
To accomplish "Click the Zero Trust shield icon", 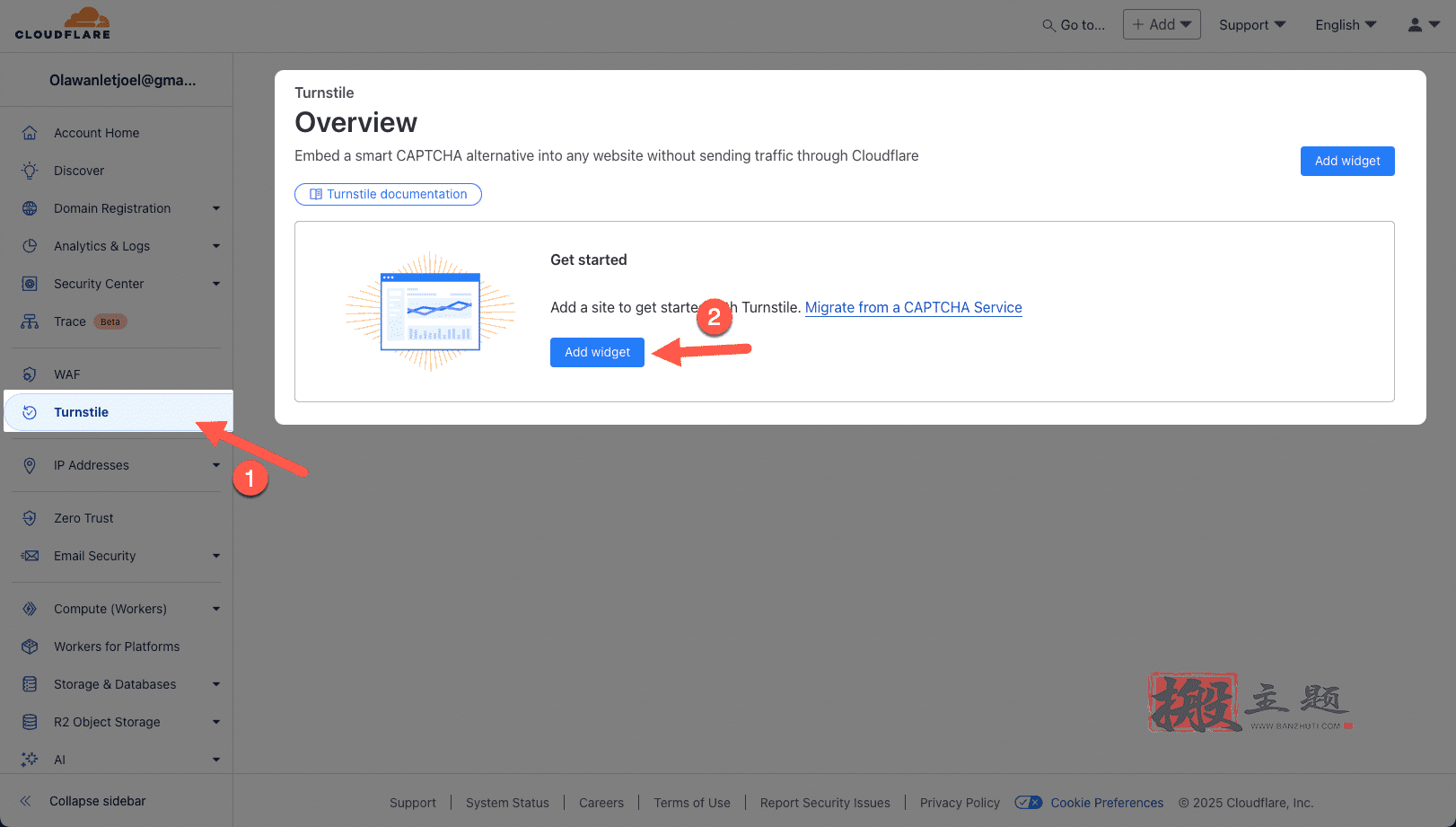I will pyautogui.click(x=30, y=518).
